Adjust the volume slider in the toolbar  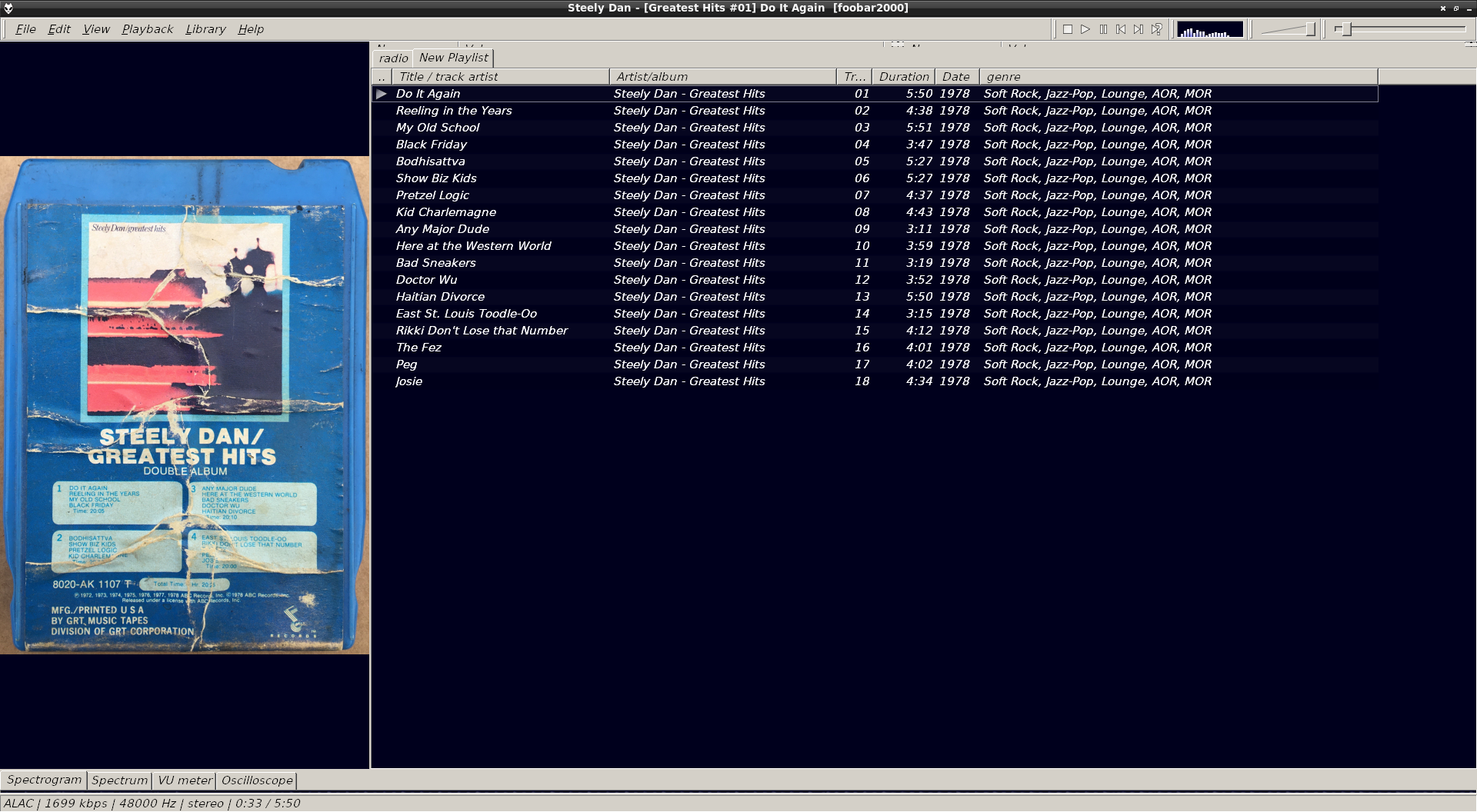click(x=1288, y=29)
